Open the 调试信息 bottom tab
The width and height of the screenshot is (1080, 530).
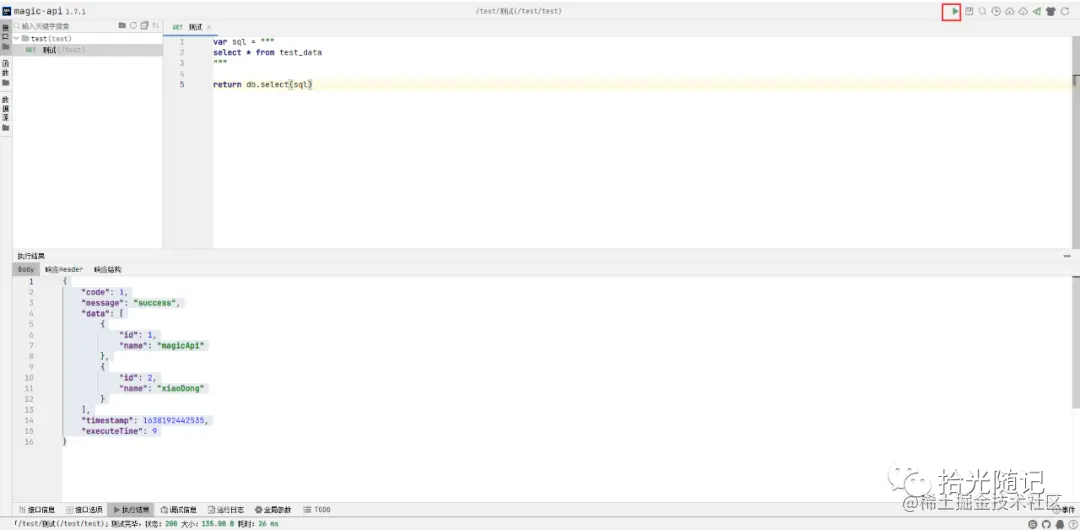[178, 509]
